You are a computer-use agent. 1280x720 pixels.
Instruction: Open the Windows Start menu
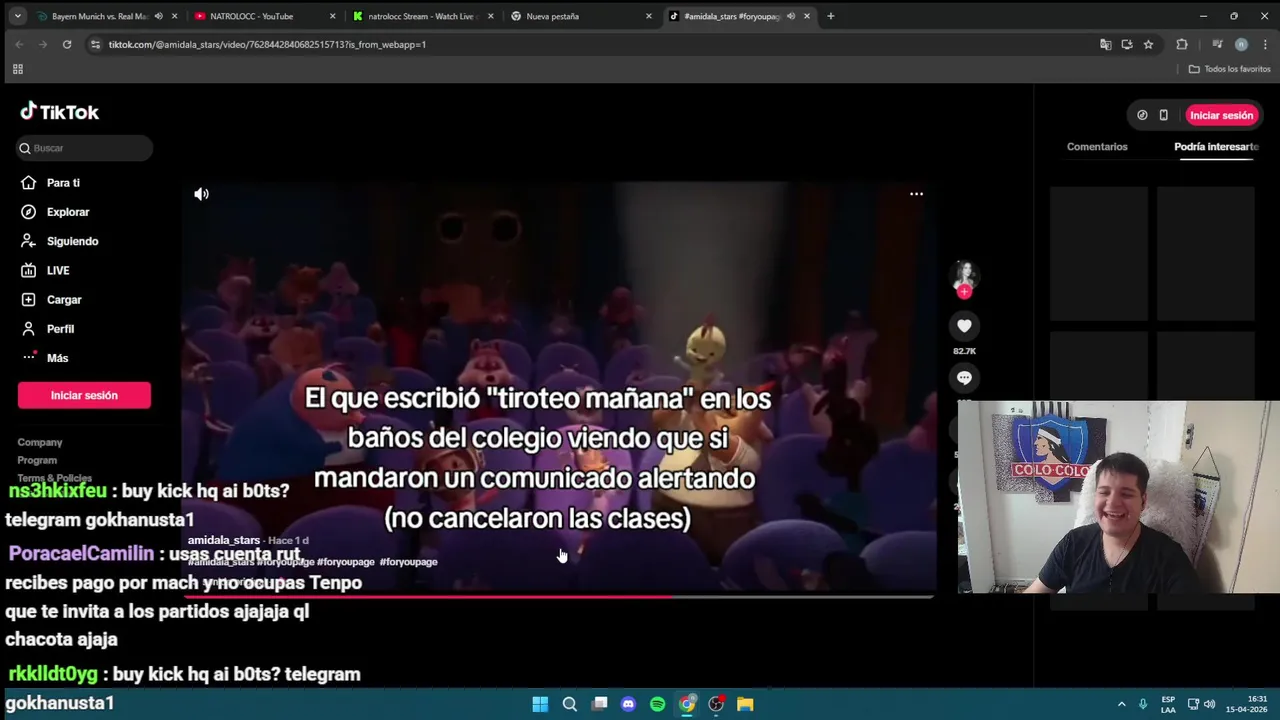tap(540, 704)
